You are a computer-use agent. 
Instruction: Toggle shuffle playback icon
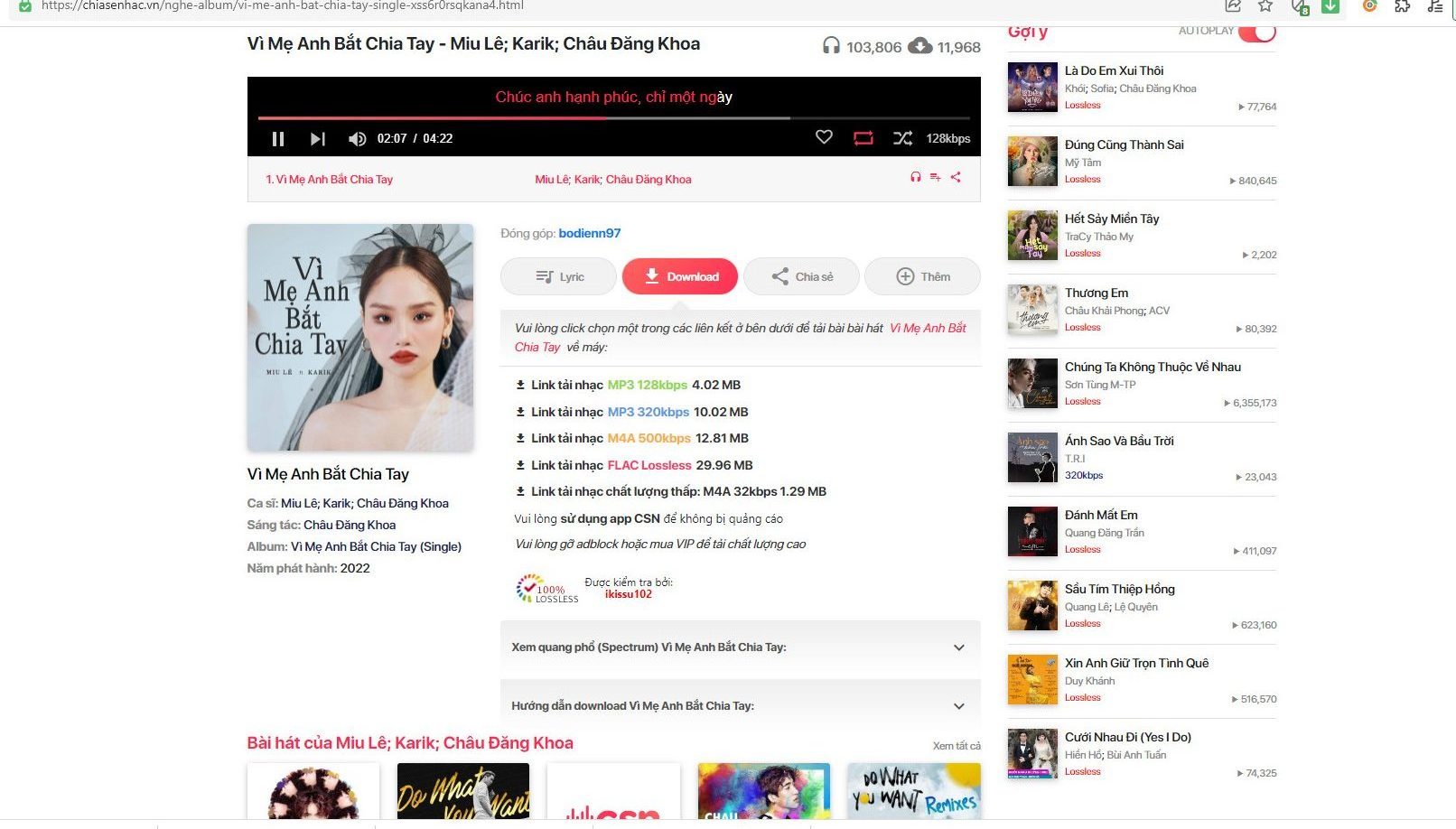pyautogui.click(x=902, y=138)
